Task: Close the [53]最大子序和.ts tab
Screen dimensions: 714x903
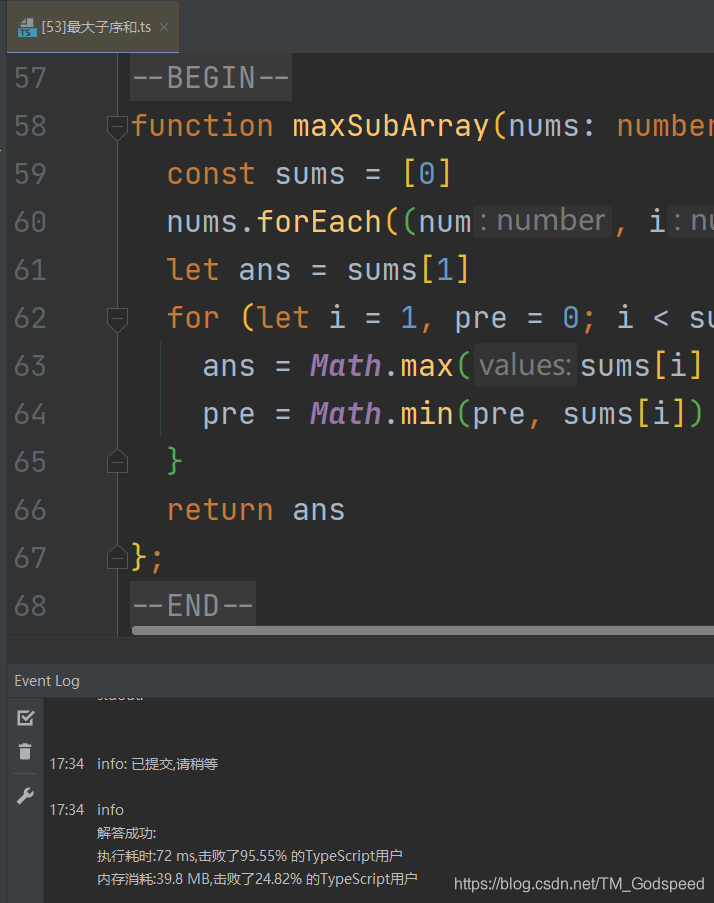Action: tap(164, 27)
